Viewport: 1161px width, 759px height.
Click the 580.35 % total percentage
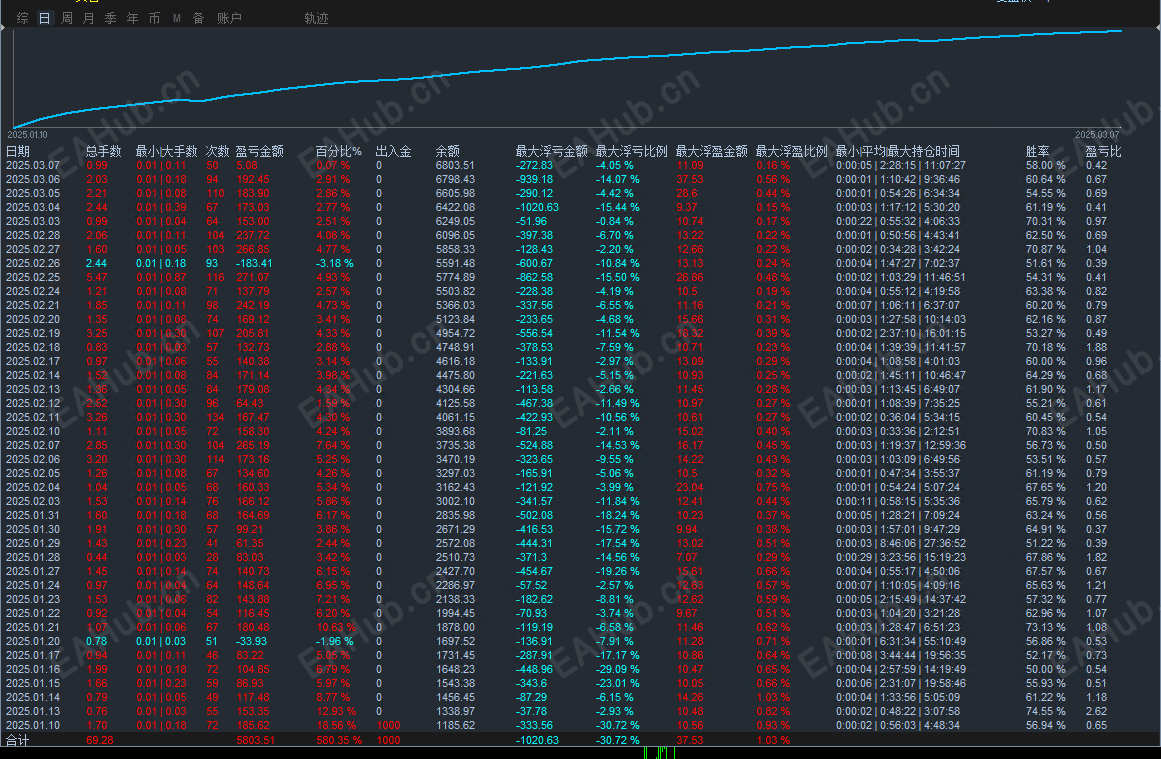point(339,740)
